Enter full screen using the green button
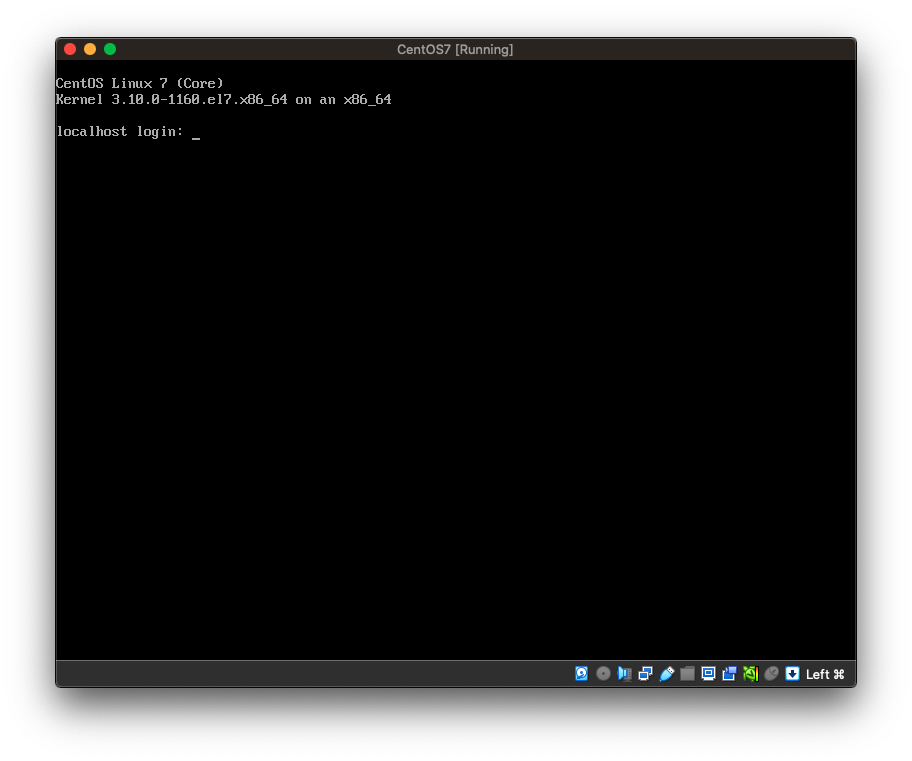The width and height of the screenshot is (912, 761). (110, 49)
